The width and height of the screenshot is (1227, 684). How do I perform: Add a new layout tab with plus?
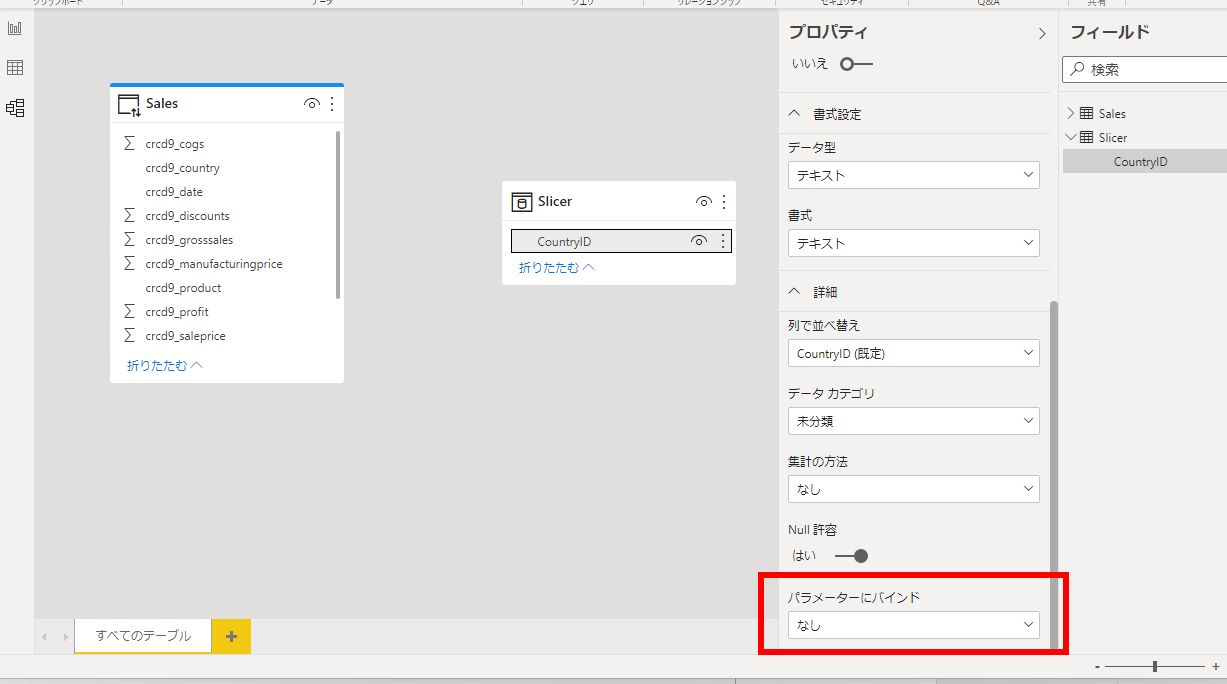click(x=231, y=636)
